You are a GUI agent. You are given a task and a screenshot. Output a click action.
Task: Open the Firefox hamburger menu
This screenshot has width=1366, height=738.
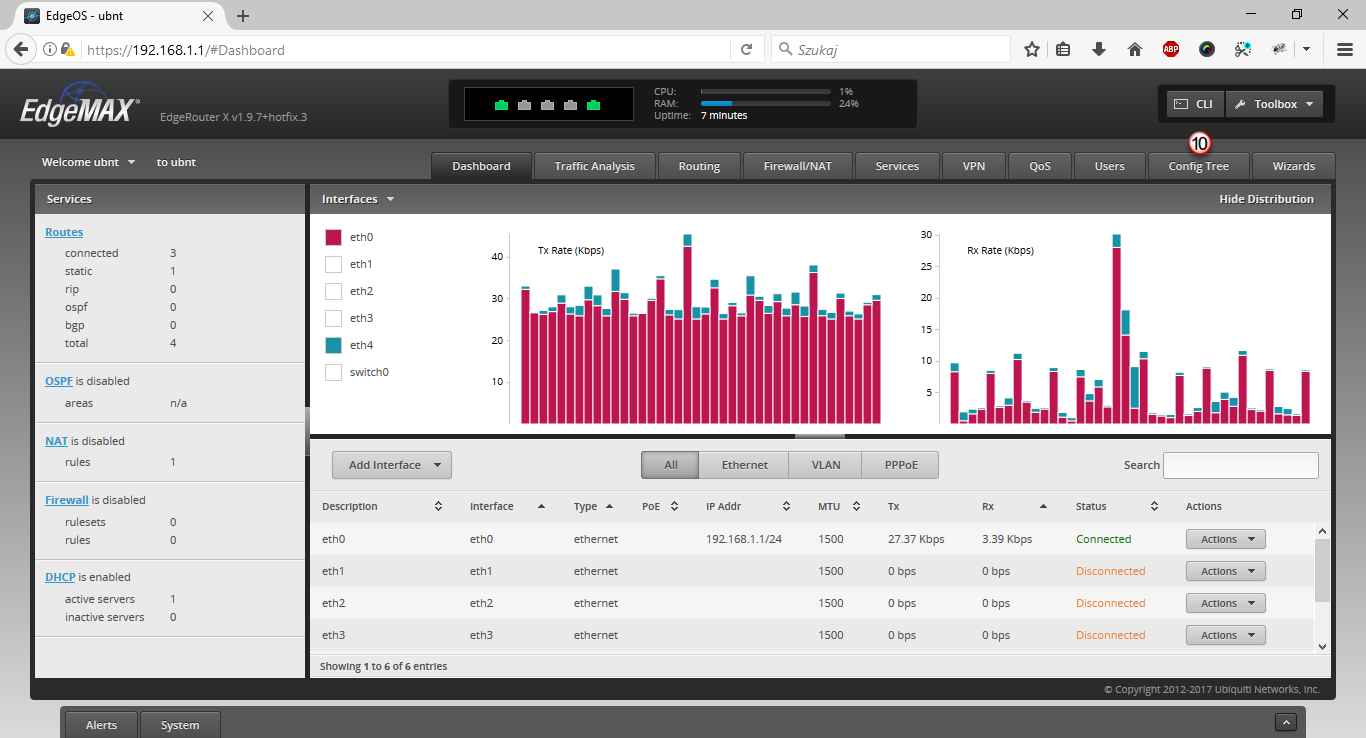tap(1345, 49)
